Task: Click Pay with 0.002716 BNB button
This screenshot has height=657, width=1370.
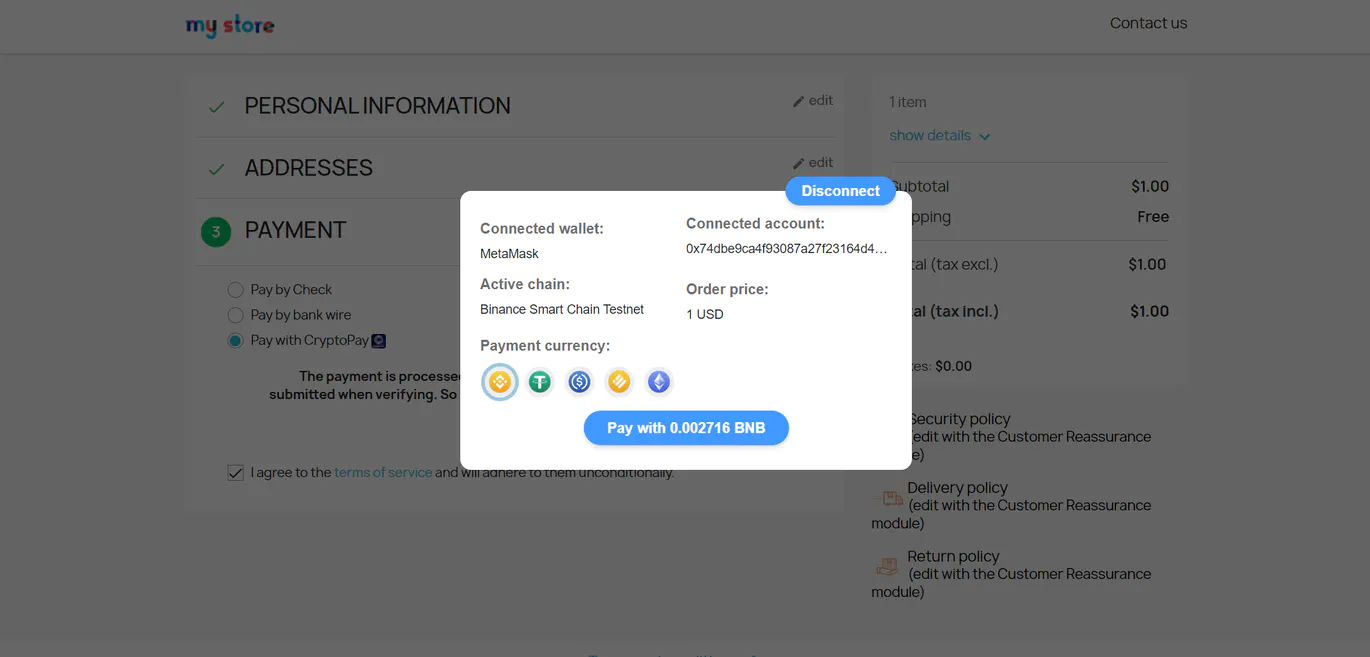Action: coord(686,428)
